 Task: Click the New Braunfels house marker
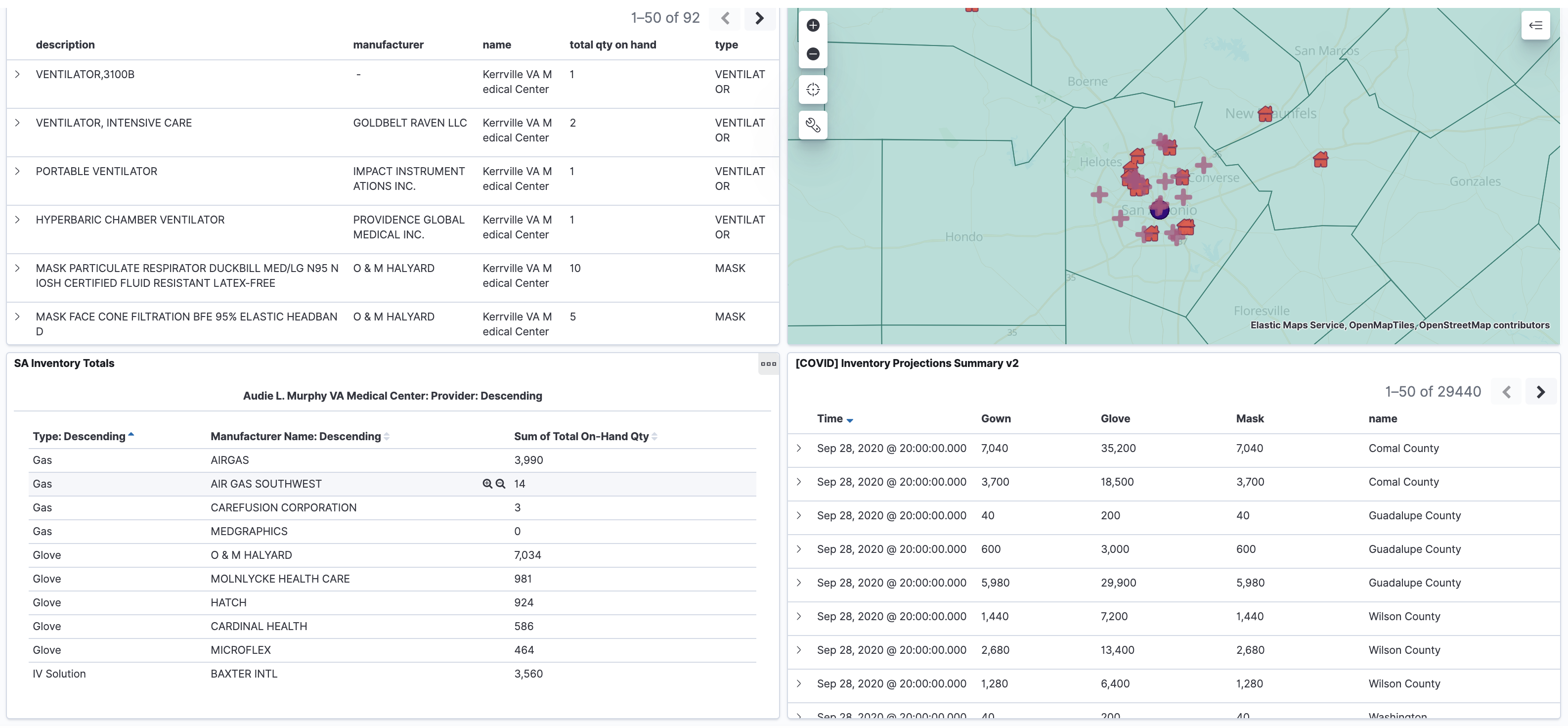coord(1265,114)
